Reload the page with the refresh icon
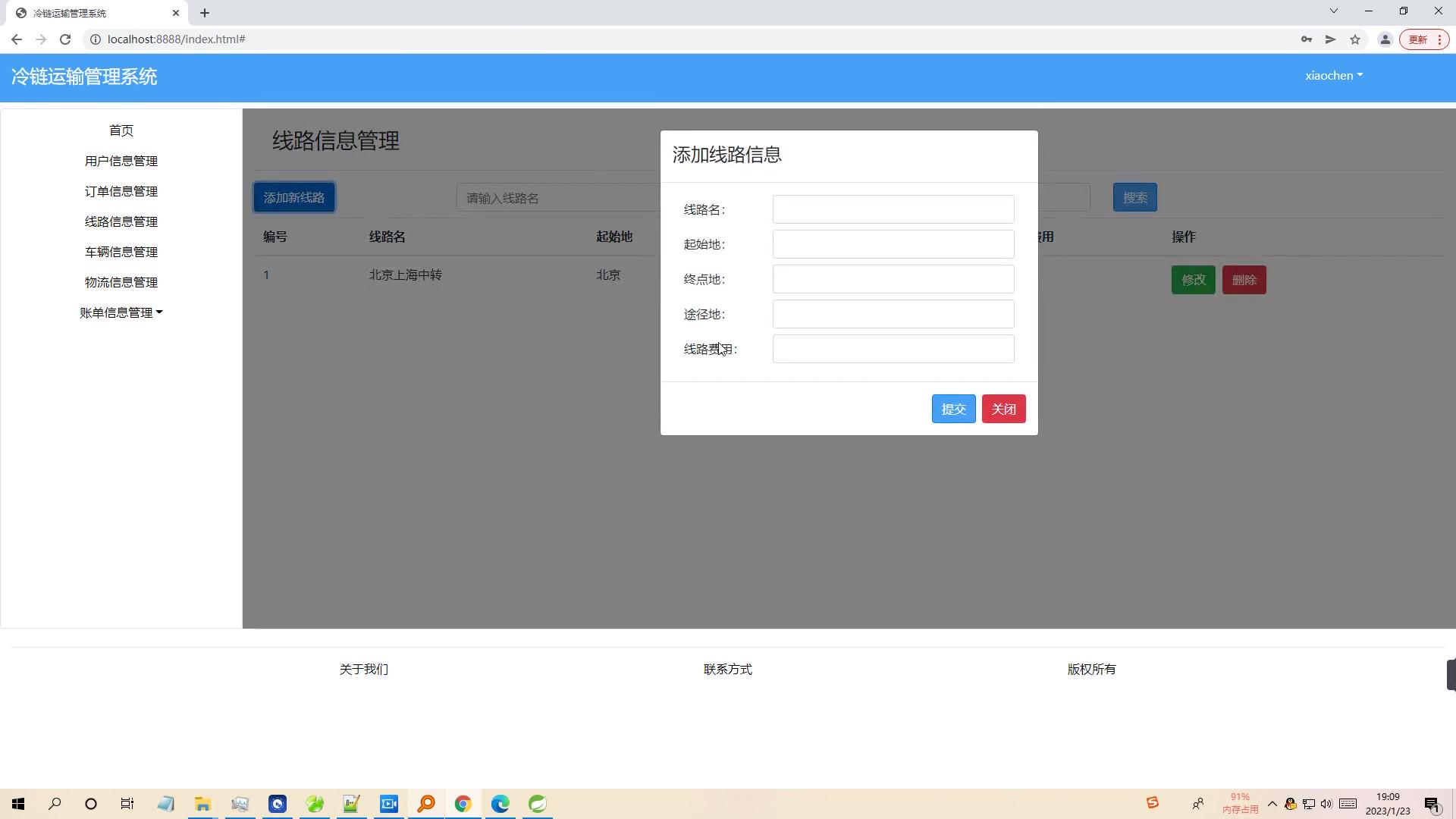The image size is (1456, 819). [x=65, y=39]
